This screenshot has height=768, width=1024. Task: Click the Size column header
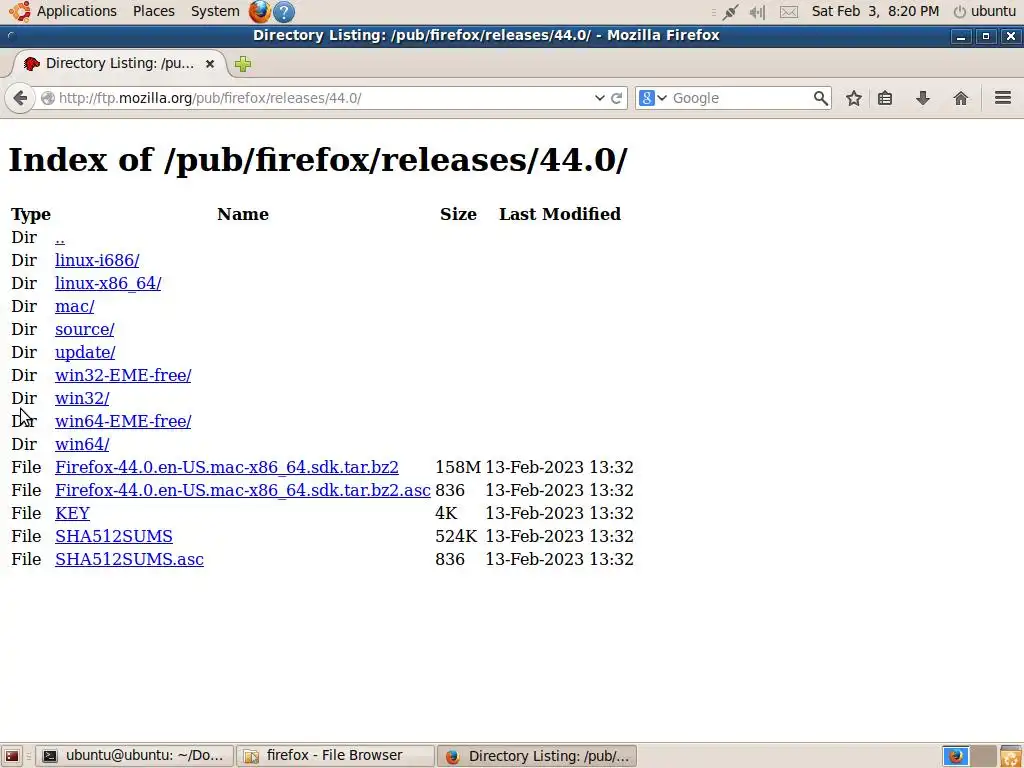click(458, 214)
